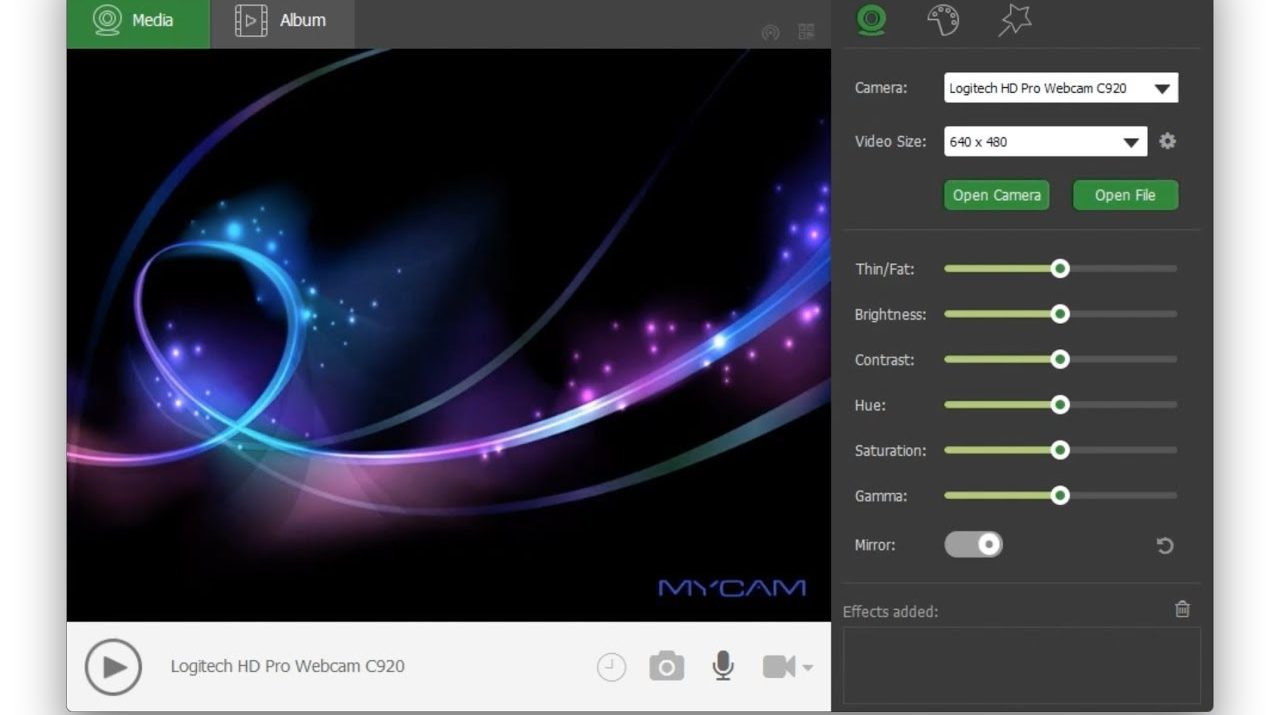Click the microphone icon

pyautogui.click(x=723, y=666)
